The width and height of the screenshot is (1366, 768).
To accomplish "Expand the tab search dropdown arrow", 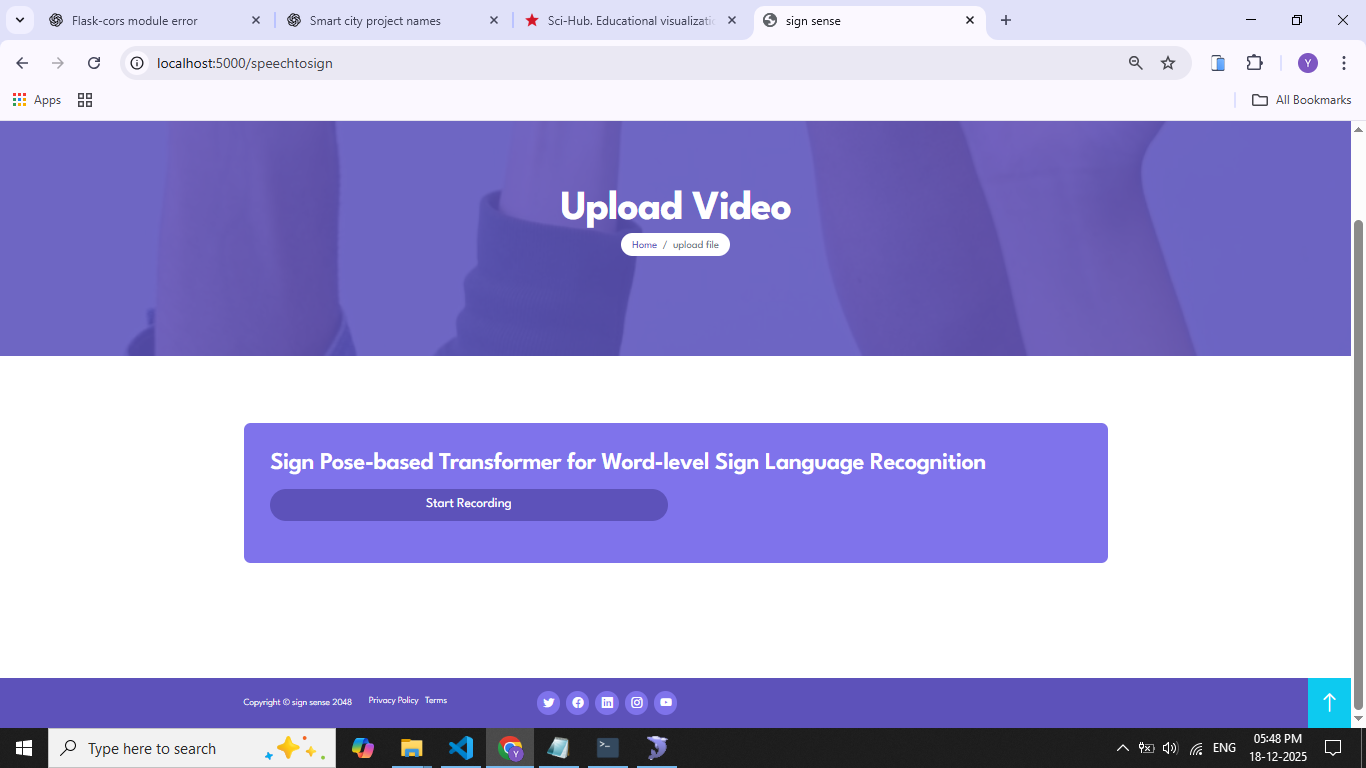I will [19, 20].
